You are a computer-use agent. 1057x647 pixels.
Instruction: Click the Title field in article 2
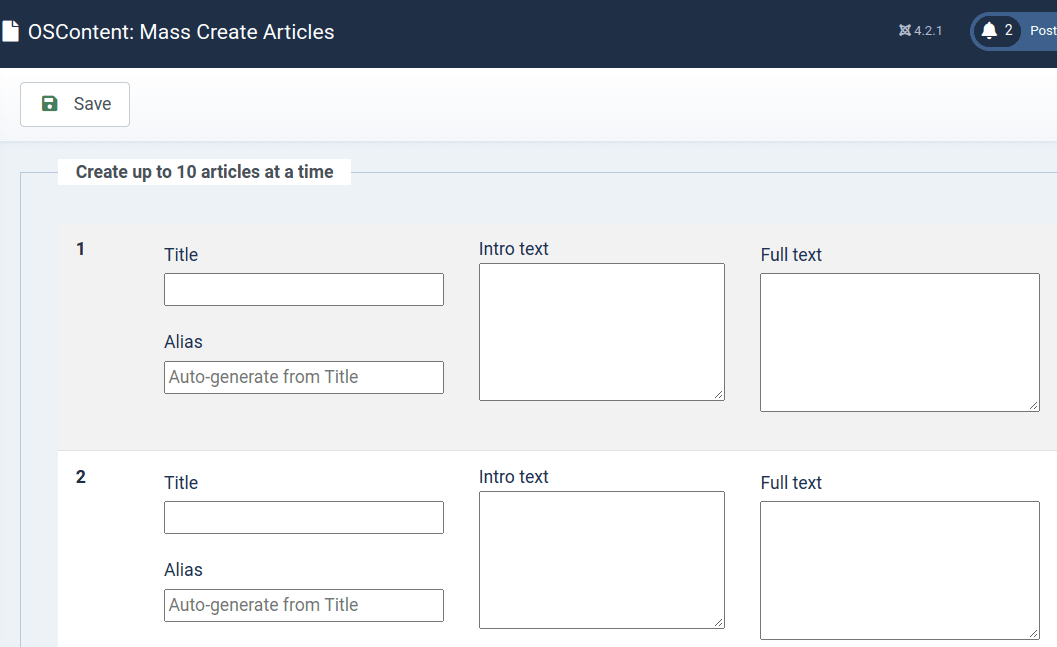[x=304, y=518]
